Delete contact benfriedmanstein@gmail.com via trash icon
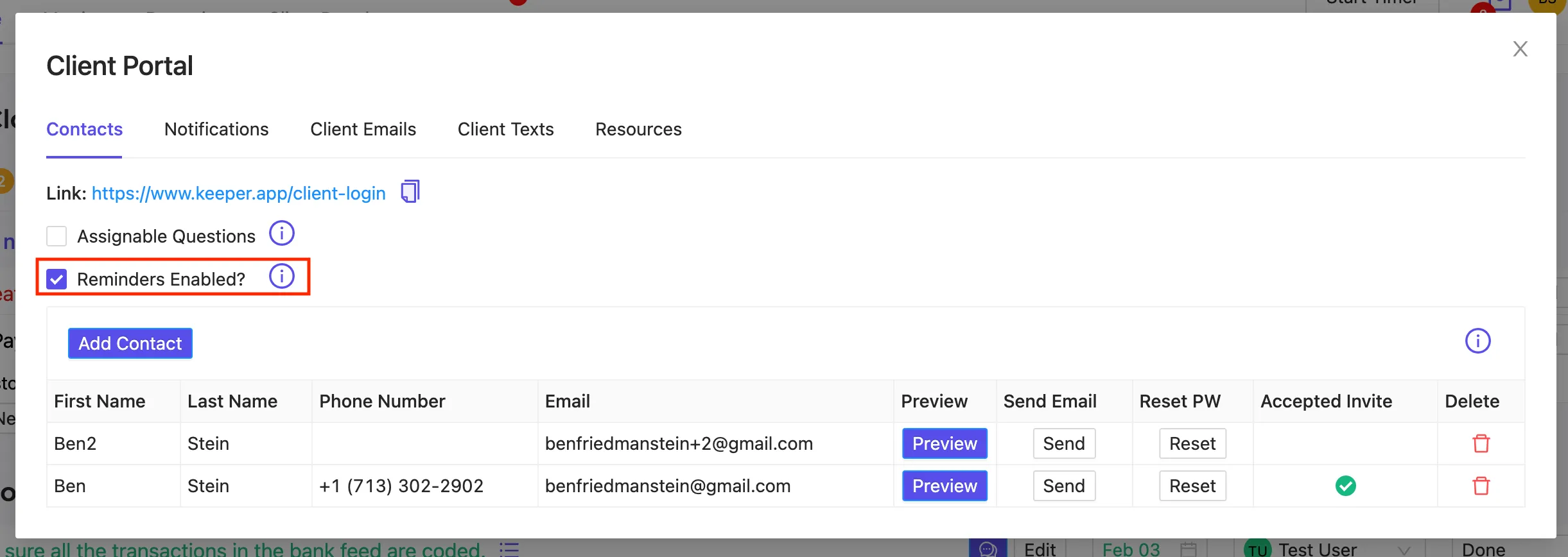Image resolution: width=1568 pixels, height=557 pixels. (x=1481, y=486)
